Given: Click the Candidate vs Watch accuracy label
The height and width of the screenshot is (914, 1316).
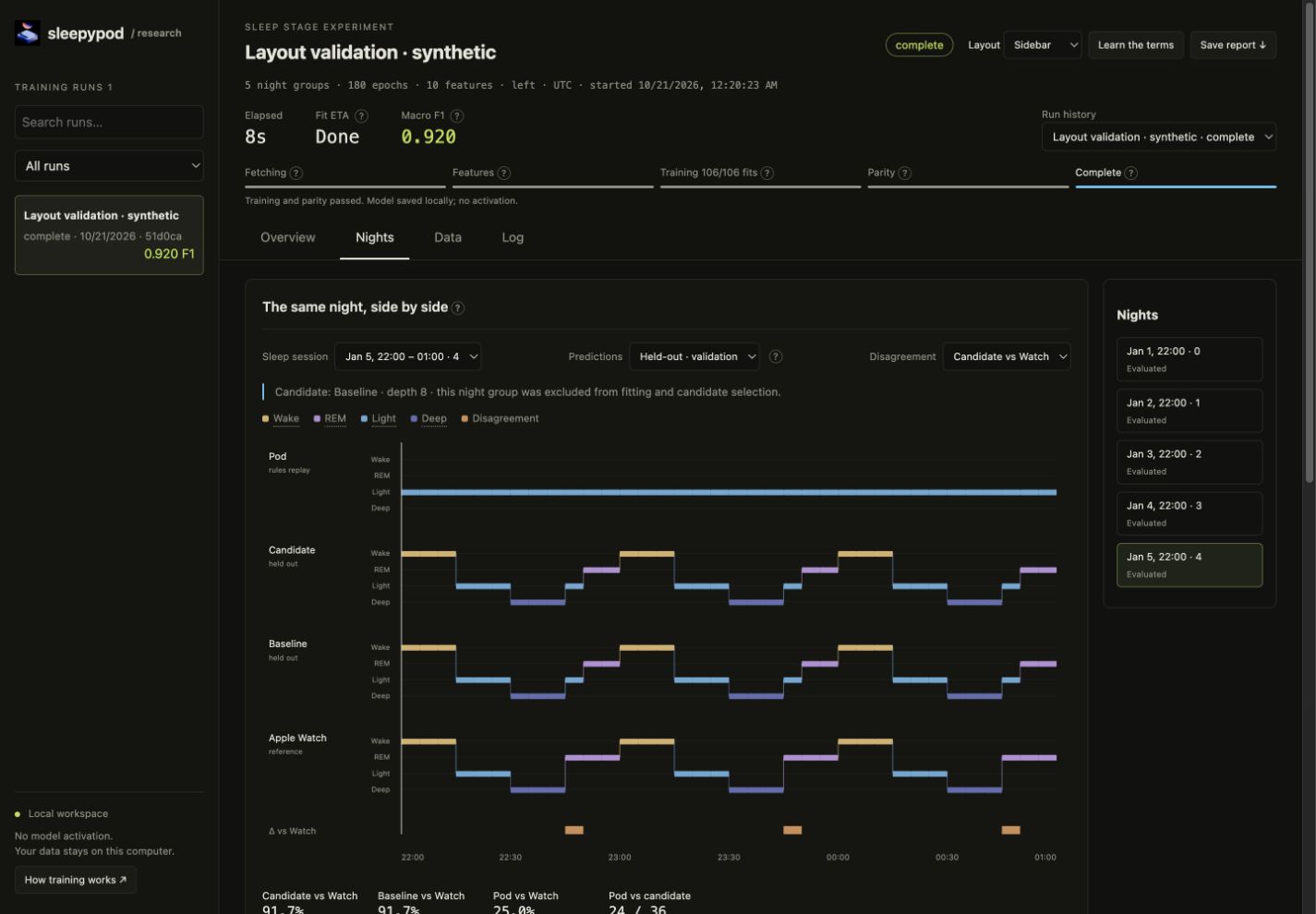Looking at the screenshot, I should (309, 896).
